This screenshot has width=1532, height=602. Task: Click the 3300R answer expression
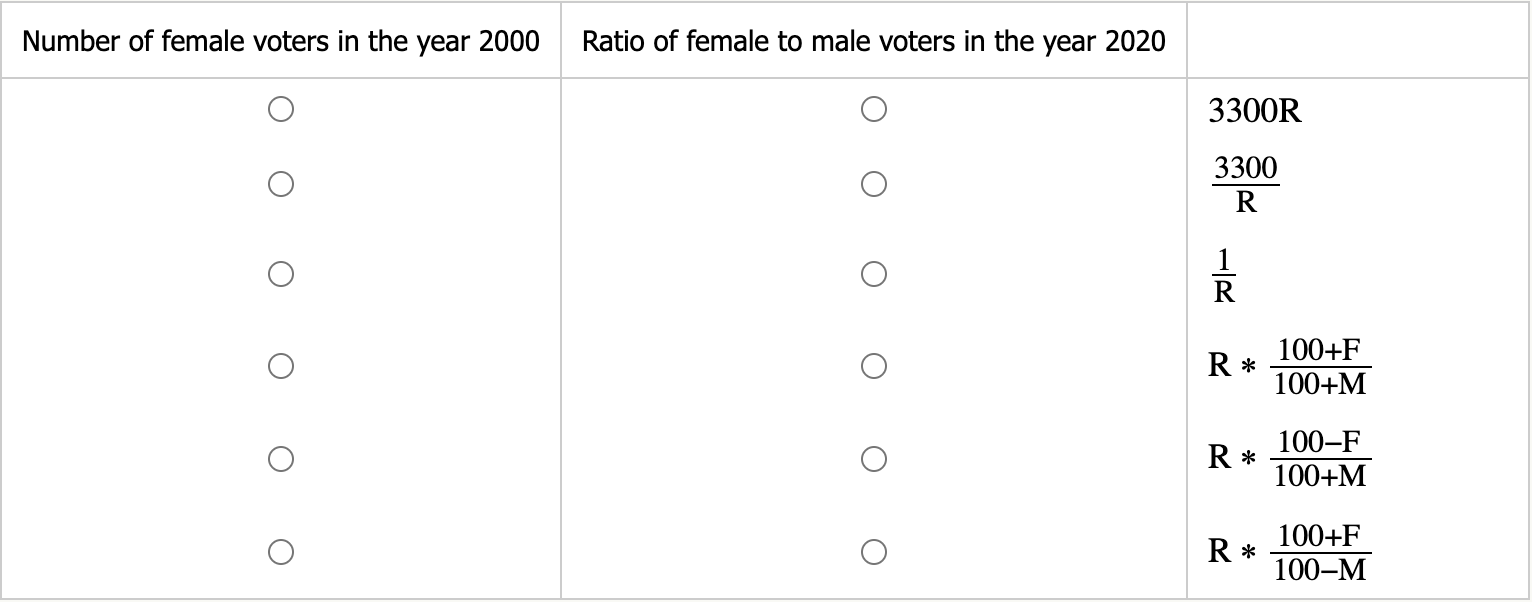pyautogui.click(x=1255, y=111)
